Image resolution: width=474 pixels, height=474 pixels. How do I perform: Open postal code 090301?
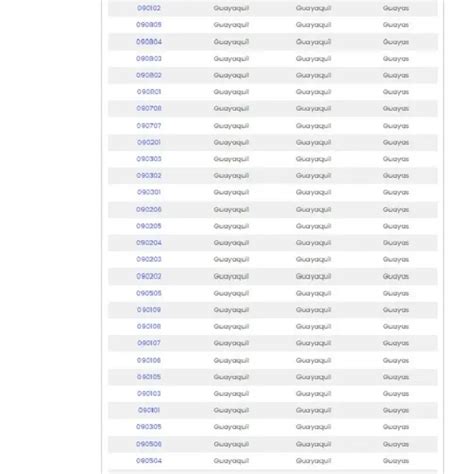pos(149,192)
